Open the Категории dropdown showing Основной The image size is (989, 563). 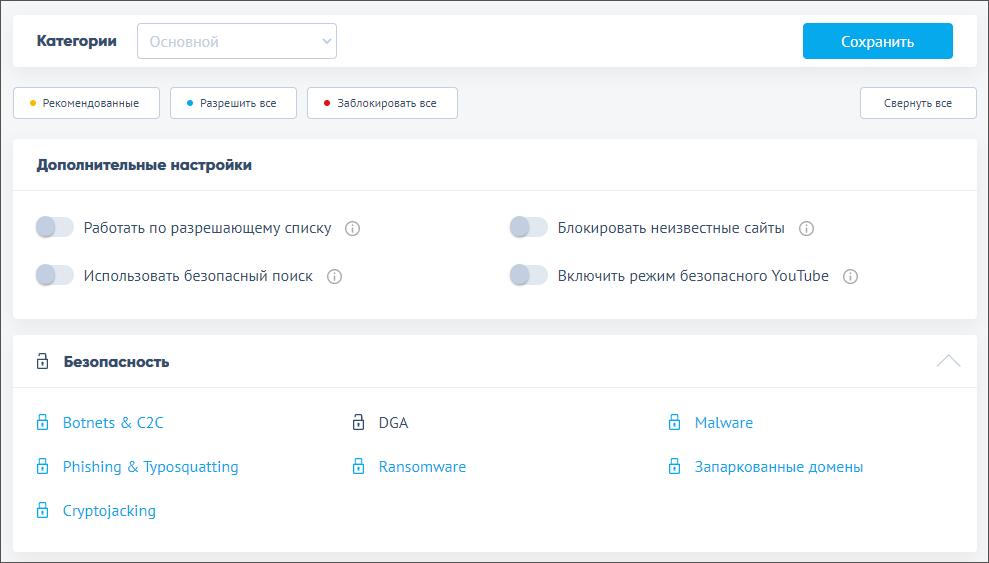[237, 42]
